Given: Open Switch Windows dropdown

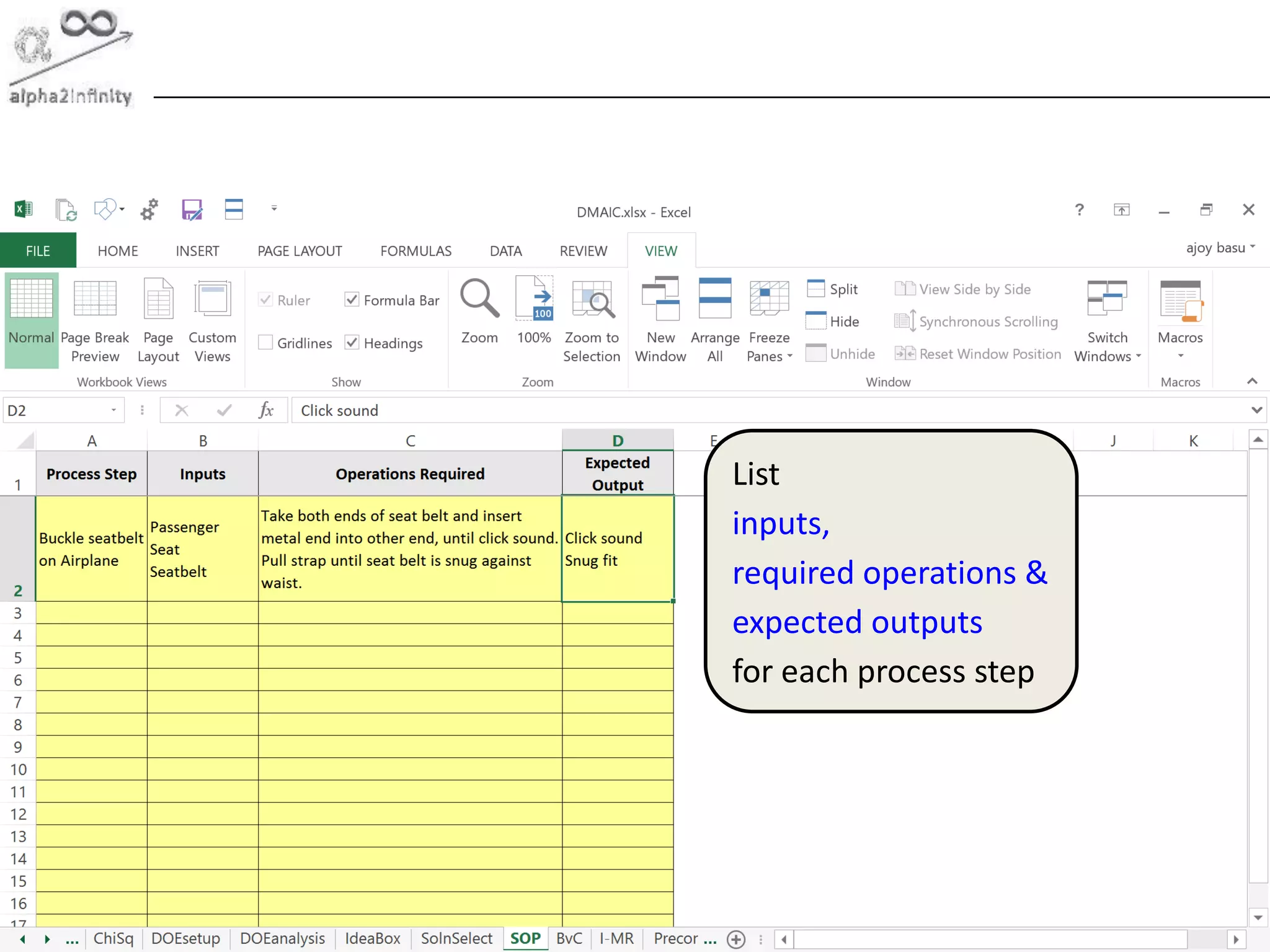Looking at the screenshot, I should coord(1108,319).
